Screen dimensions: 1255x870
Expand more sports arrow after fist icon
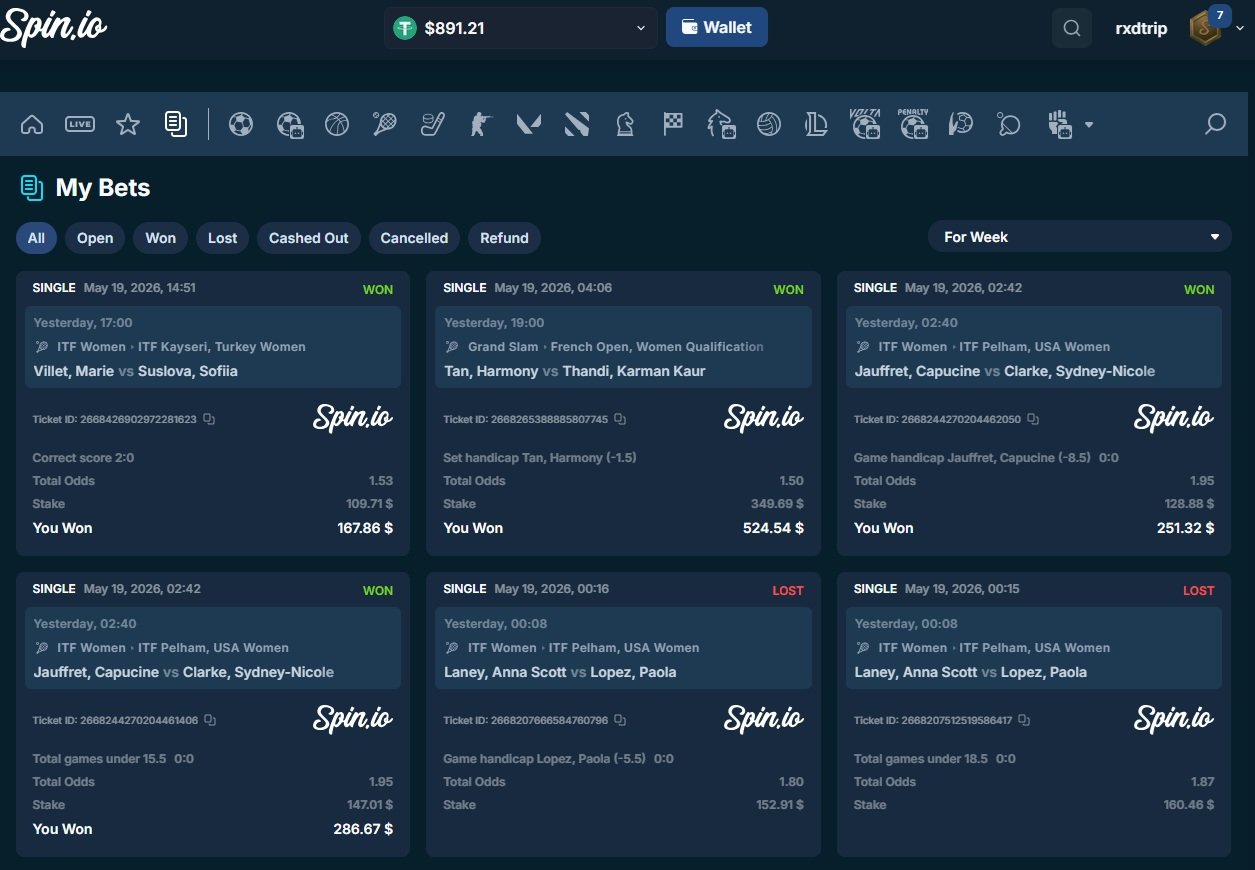[1089, 125]
